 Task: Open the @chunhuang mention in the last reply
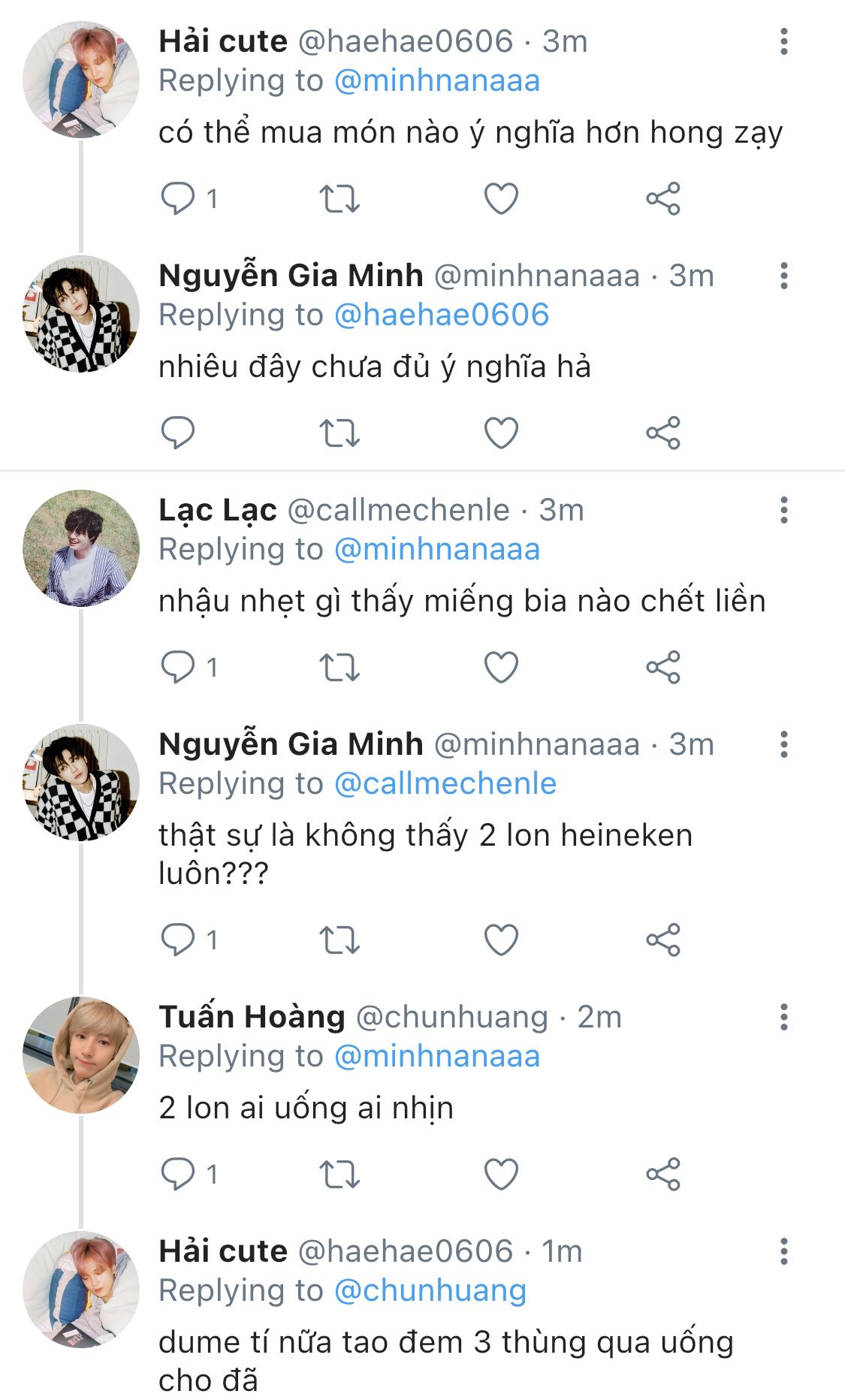point(430,1291)
